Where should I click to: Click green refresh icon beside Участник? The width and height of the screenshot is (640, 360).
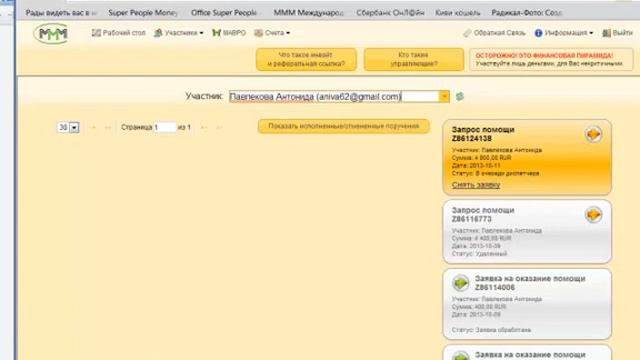460,96
